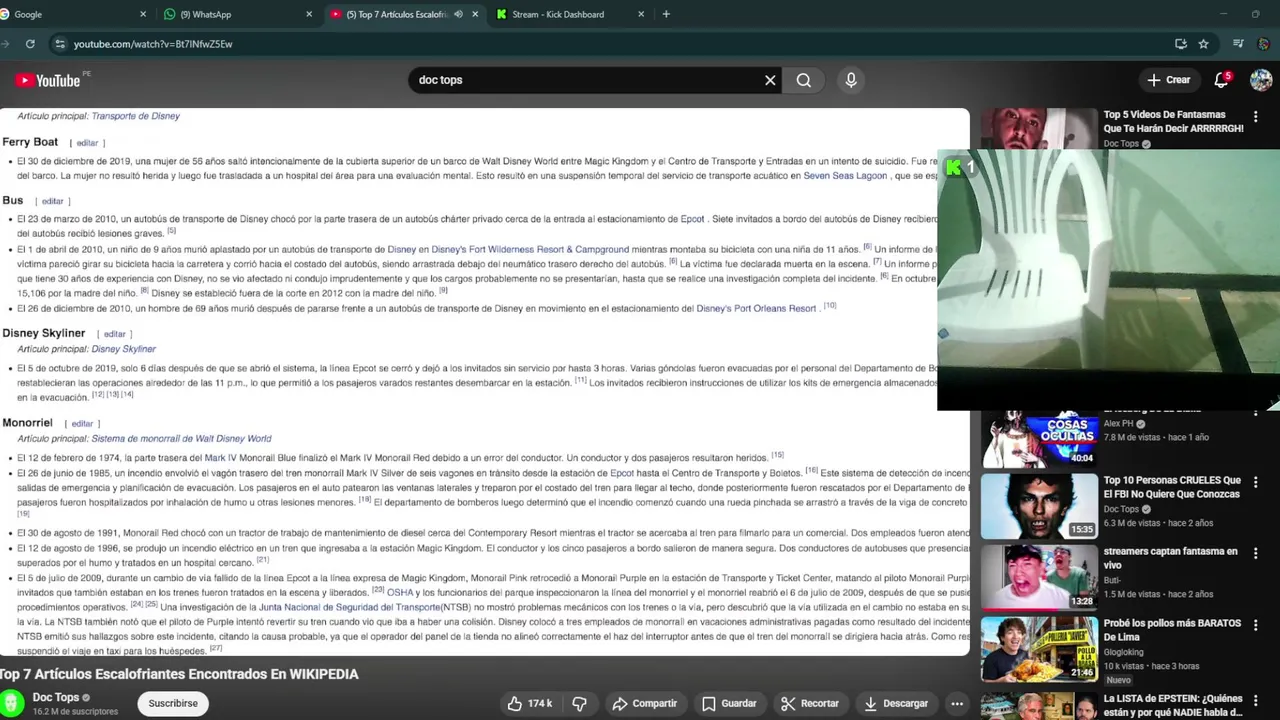The image size is (1280, 720).
Task: Open a new browser tab
Action: pos(666,14)
